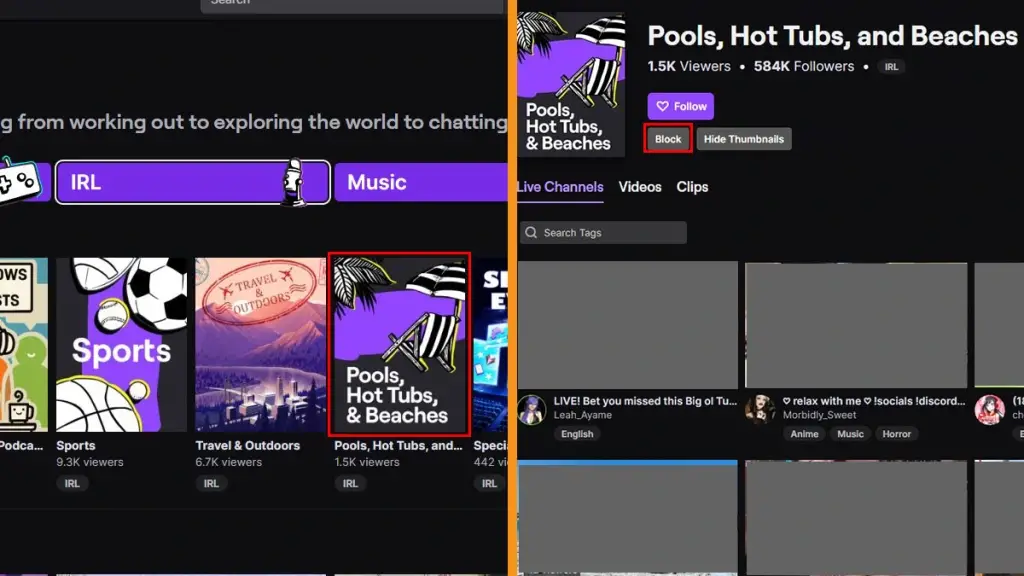
Task: Click the Hide Thumbnails button
Action: coord(744,139)
